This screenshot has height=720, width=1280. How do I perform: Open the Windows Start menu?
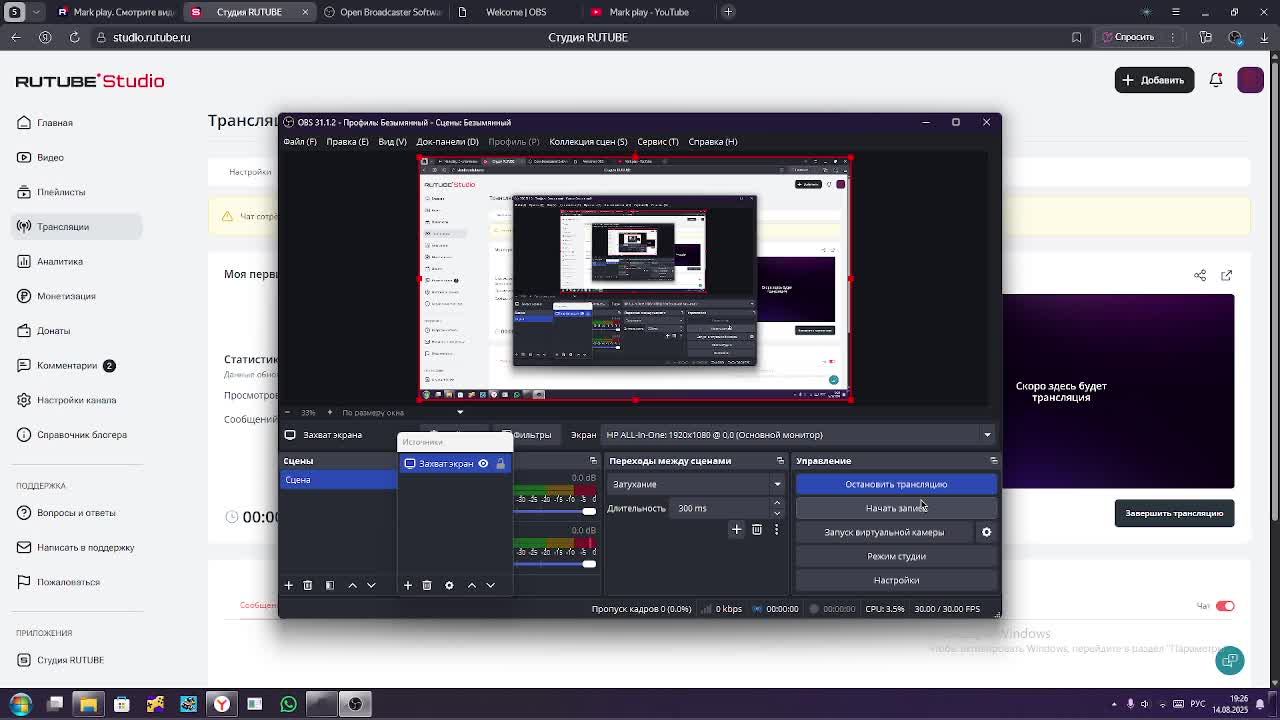21,704
